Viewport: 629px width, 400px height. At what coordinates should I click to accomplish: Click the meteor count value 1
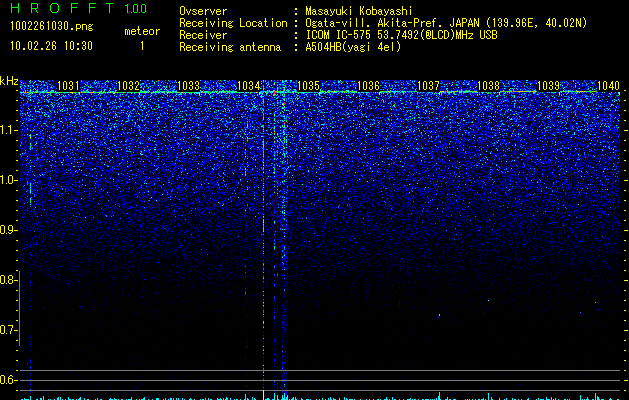click(142, 46)
